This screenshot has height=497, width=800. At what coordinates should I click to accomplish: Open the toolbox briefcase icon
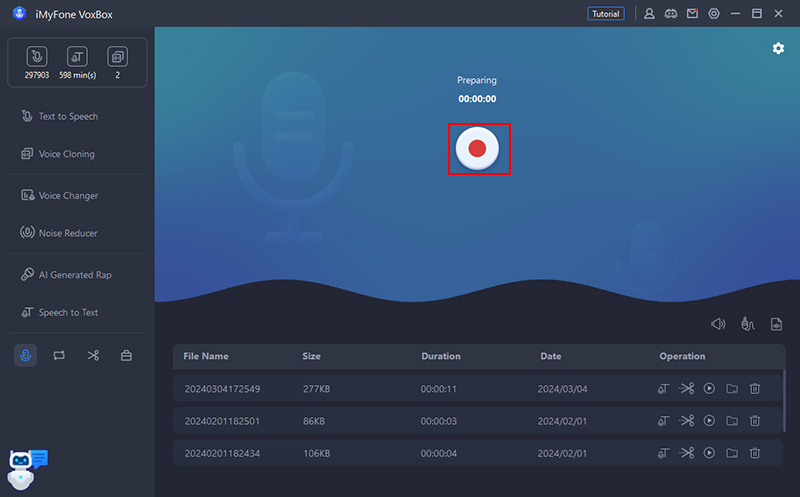(127, 355)
